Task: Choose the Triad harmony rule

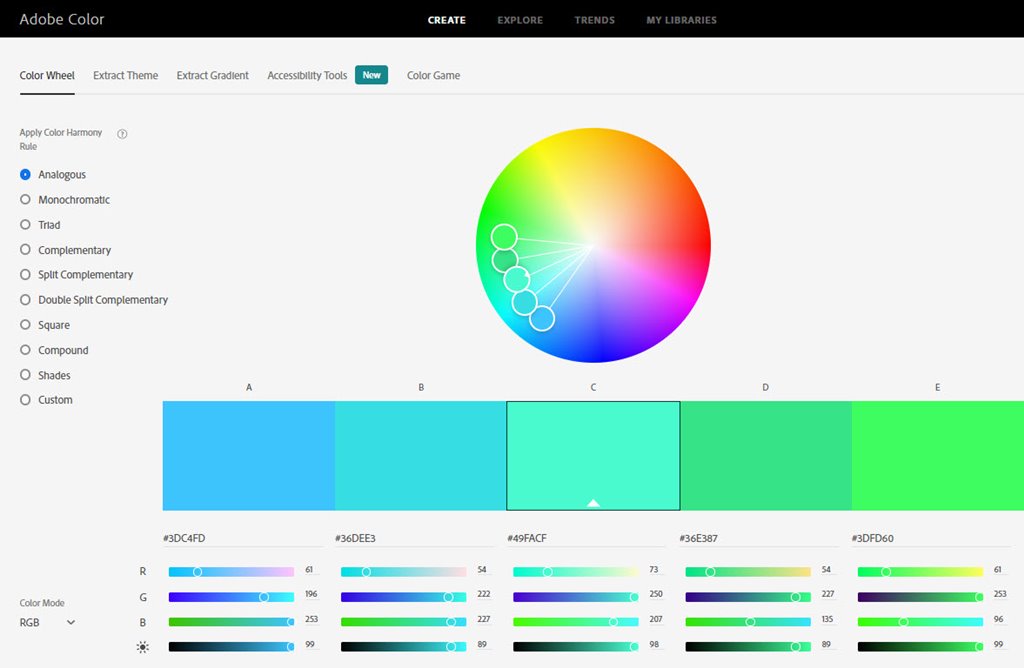Action: [49, 225]
